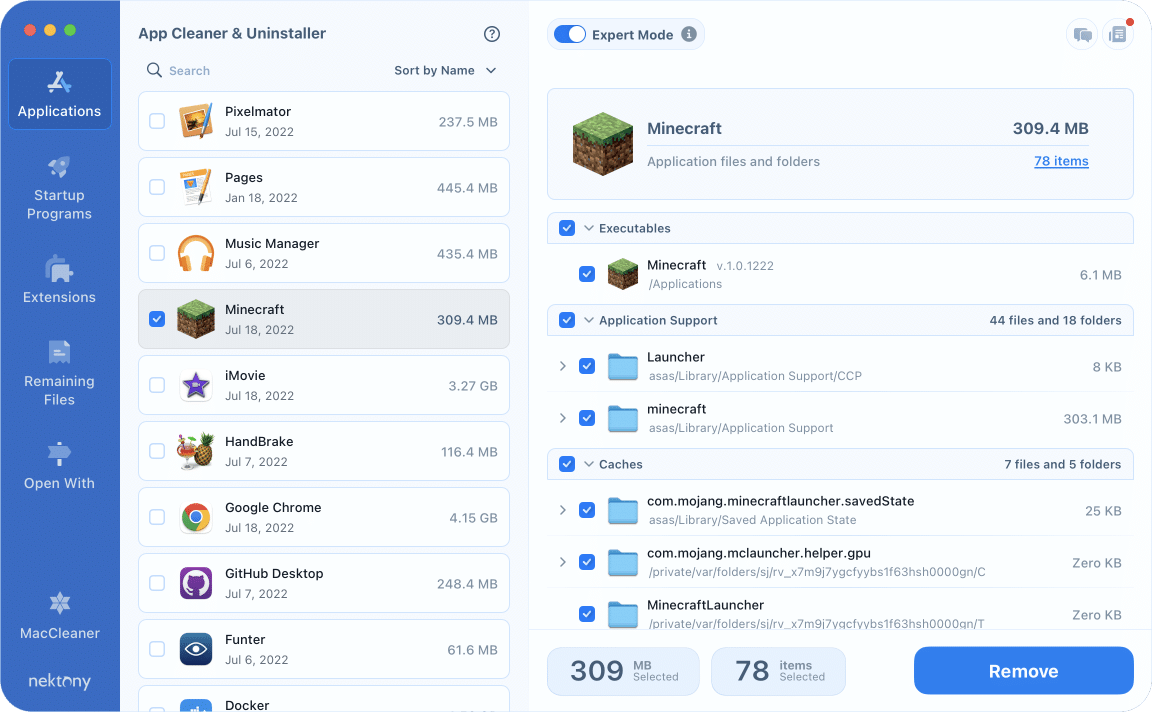Click the MinecraftLauncher cache folder name
This screenshot has width=1152, height=712.
(x=705, y=605)
